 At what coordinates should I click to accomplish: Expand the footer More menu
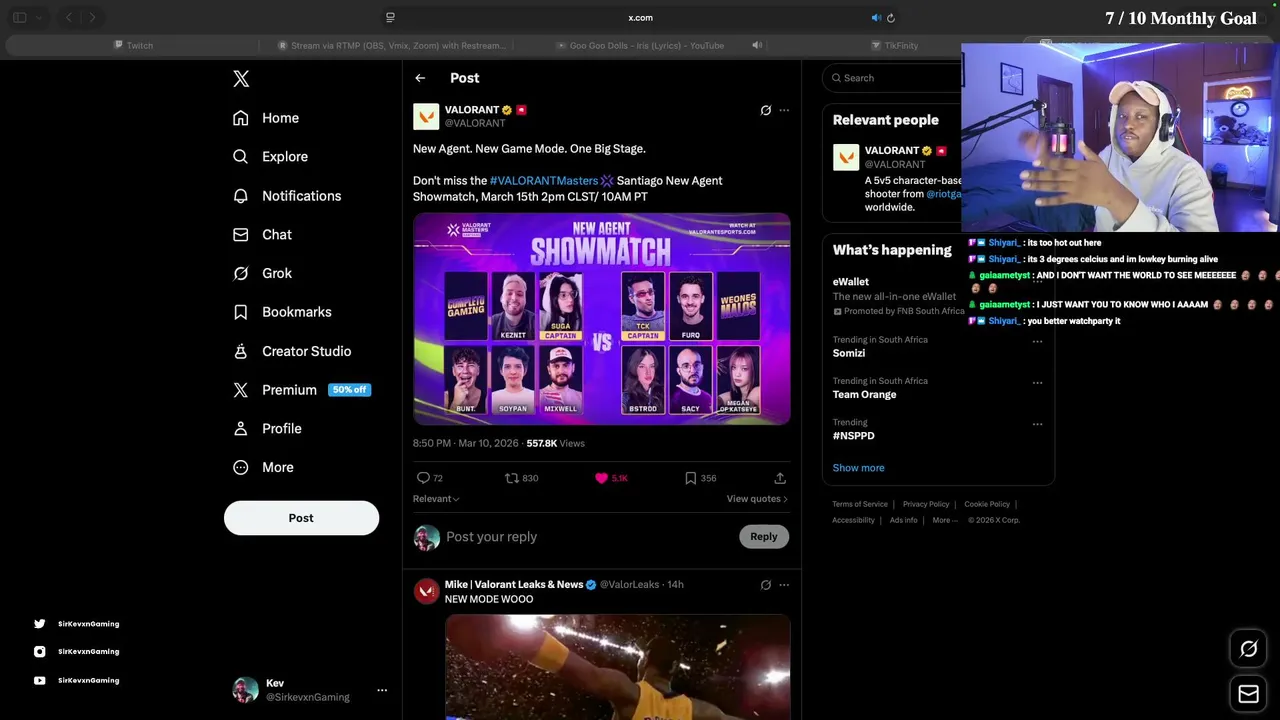tap(944, 520)
